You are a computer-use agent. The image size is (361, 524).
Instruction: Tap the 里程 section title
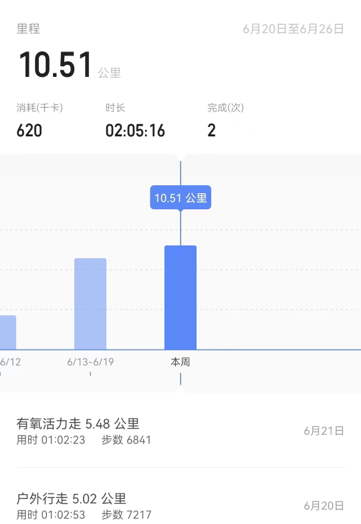28,29
